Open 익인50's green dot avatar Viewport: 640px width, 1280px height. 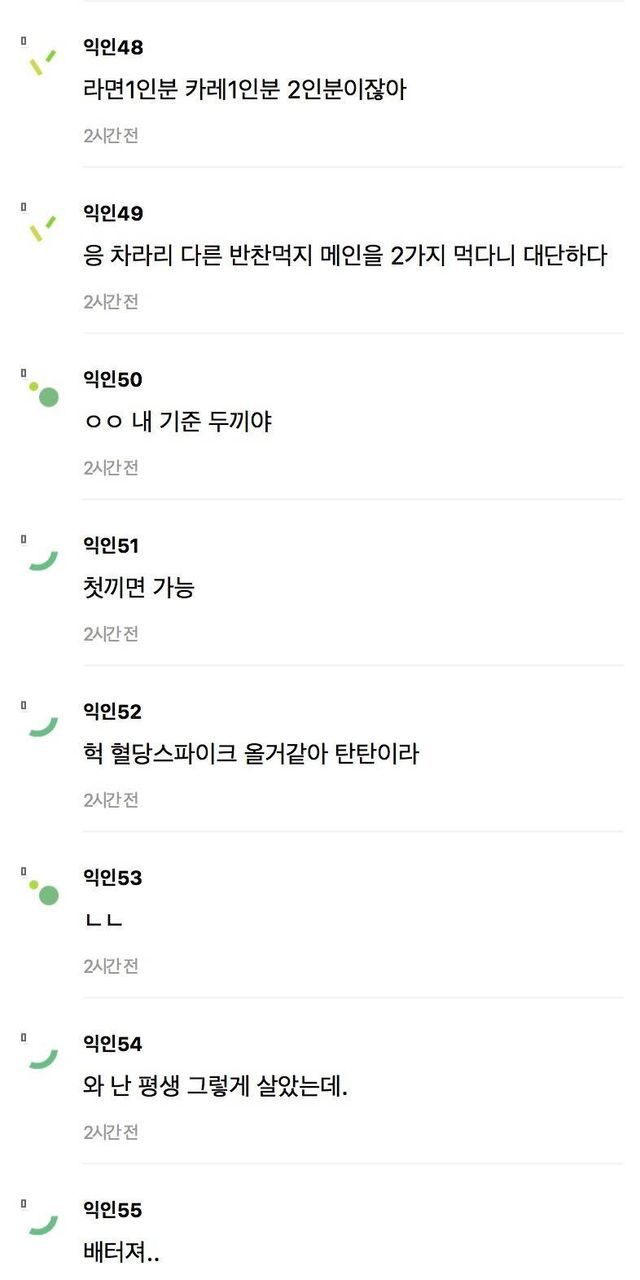[44, 394]
